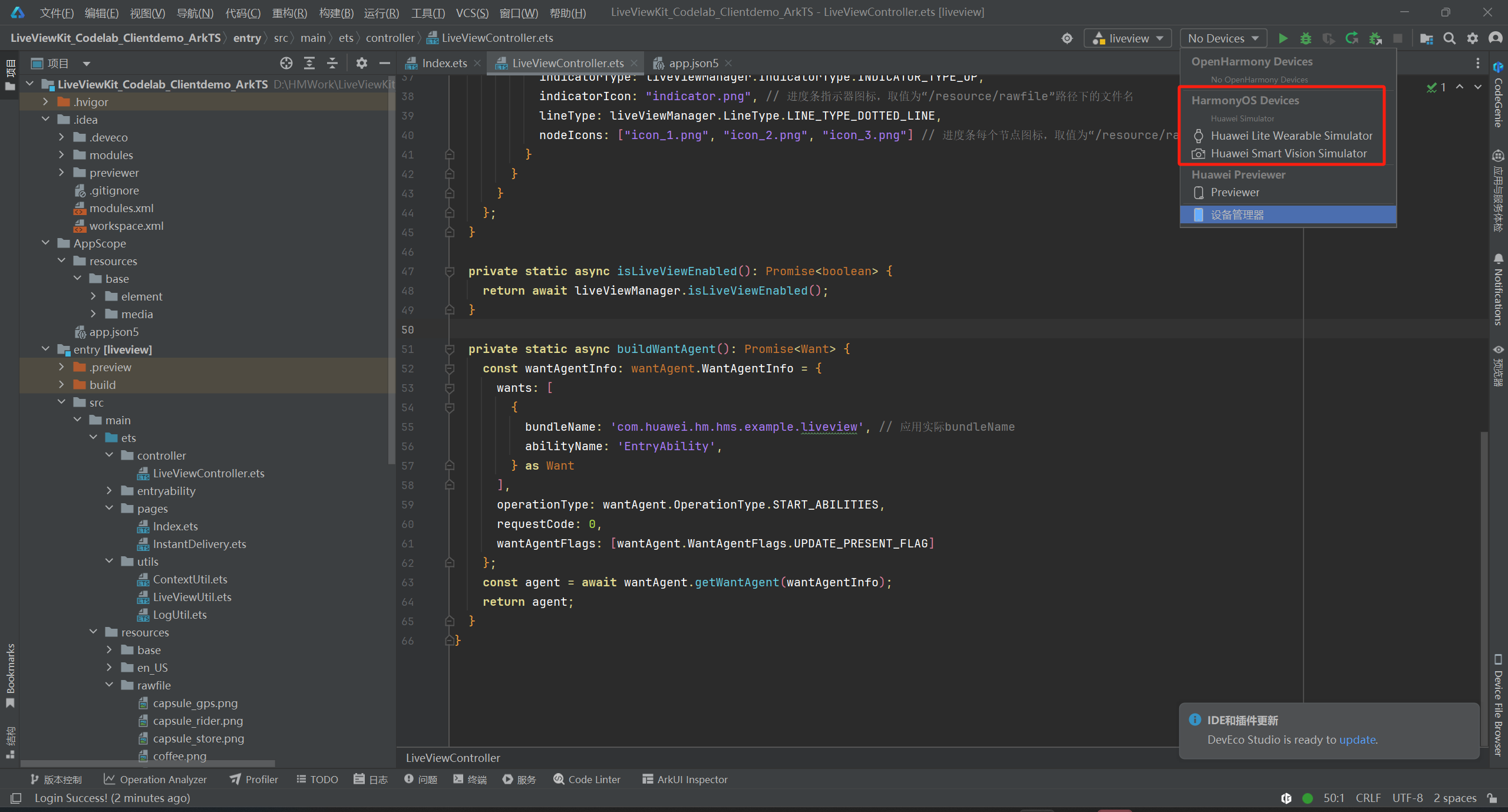
Task: Click the update link in notification
Action: coord(1358,740)
